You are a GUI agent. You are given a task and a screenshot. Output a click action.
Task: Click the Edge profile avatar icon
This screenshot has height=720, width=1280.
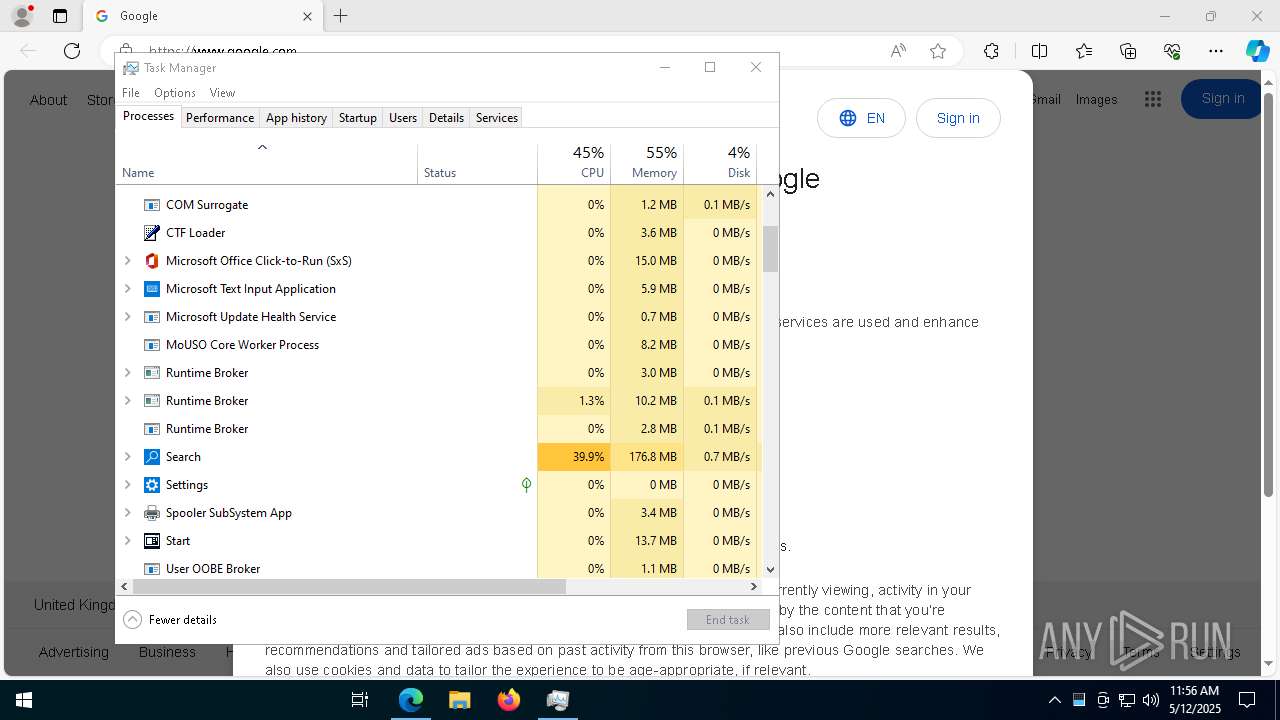click(x=22, y=16)
